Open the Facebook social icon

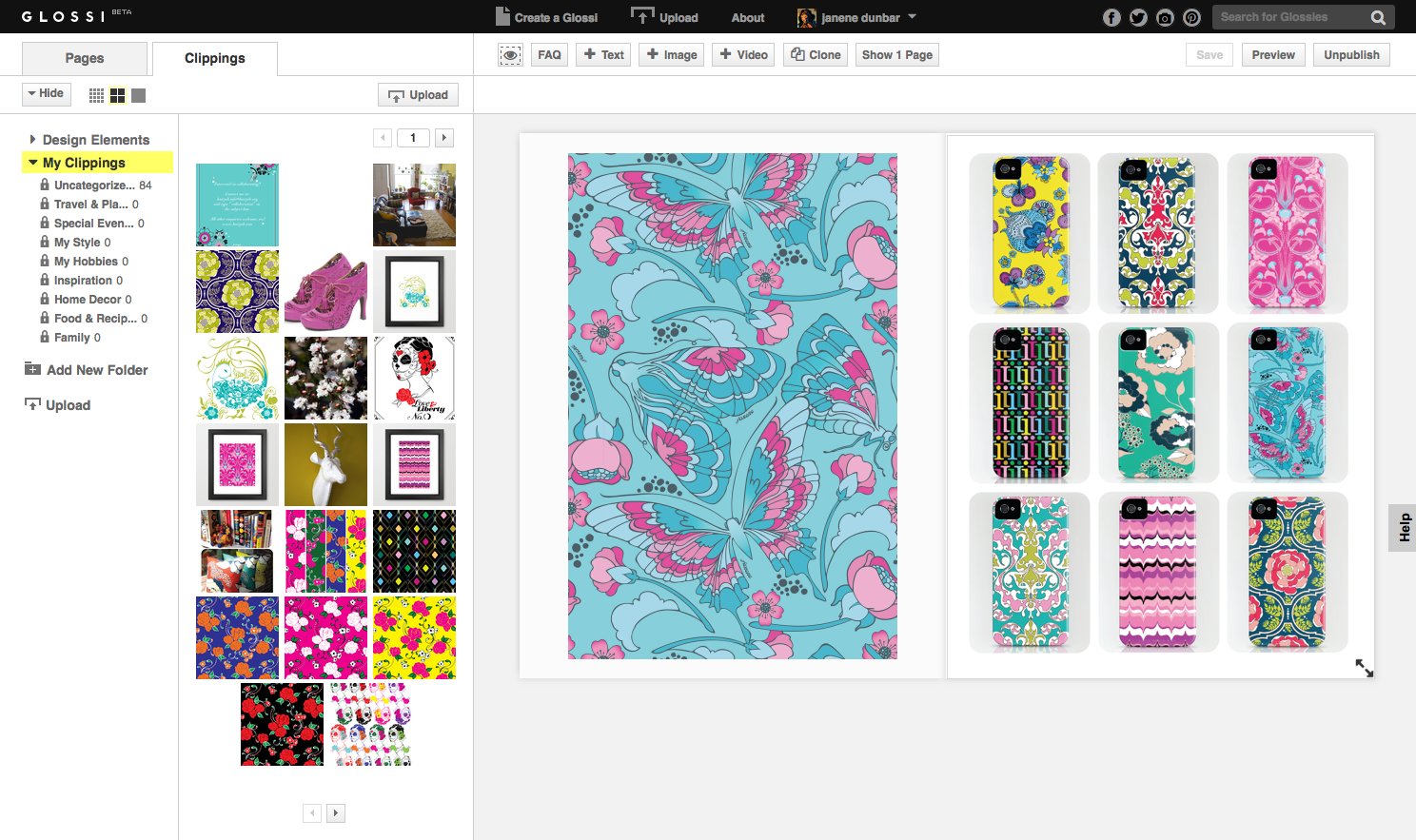[x=1111, y=17]
